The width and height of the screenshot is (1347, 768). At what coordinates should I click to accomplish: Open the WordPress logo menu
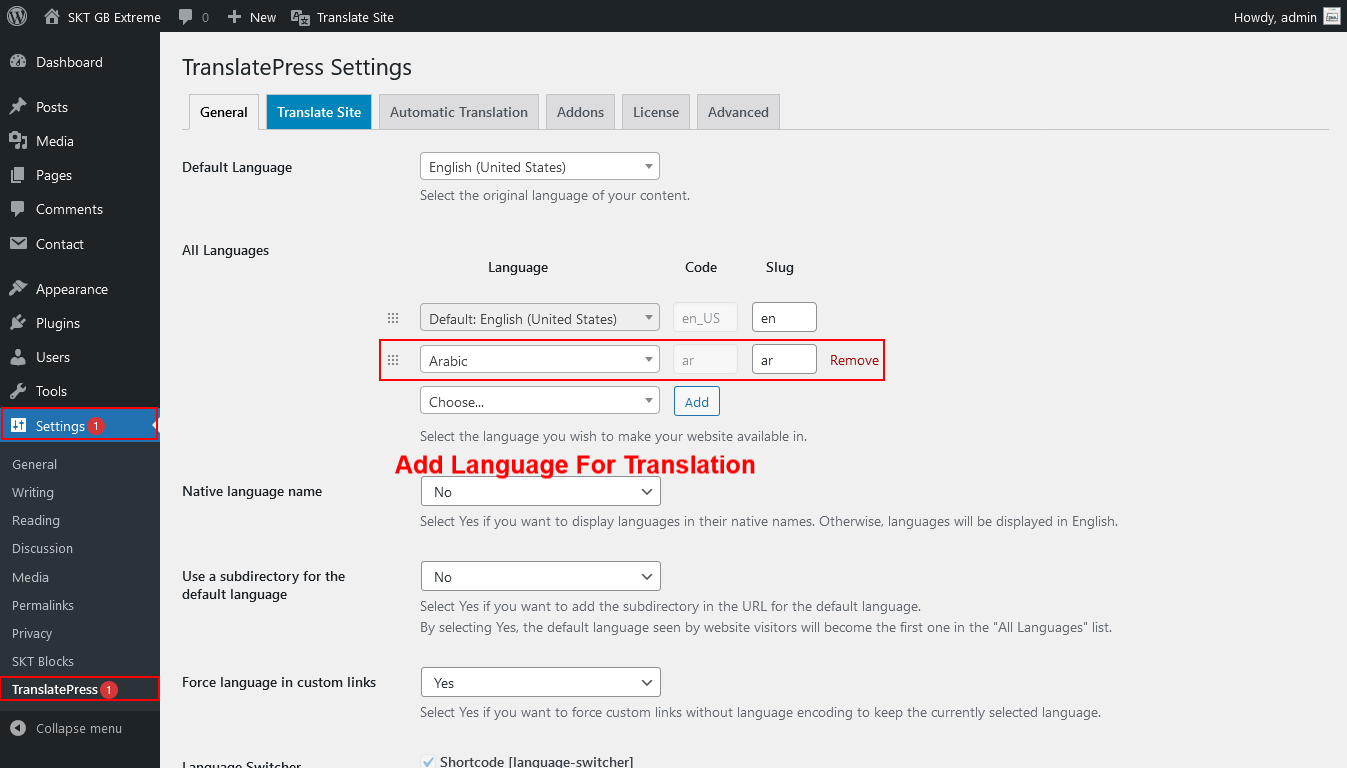point(17,16)
